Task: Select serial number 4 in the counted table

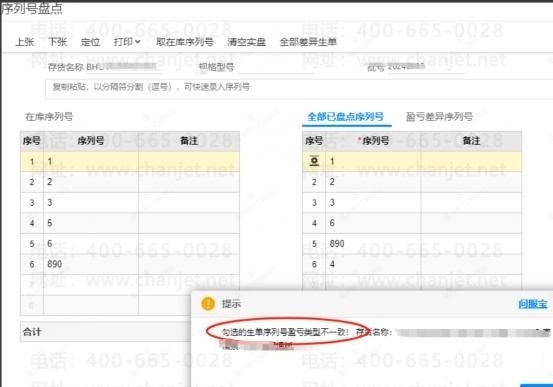Action: click(x=373, y=264)
